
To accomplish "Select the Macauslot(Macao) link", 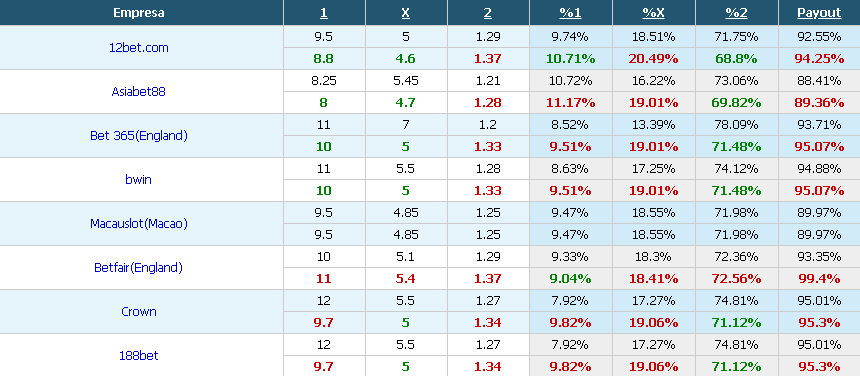I will click(139, 224).
